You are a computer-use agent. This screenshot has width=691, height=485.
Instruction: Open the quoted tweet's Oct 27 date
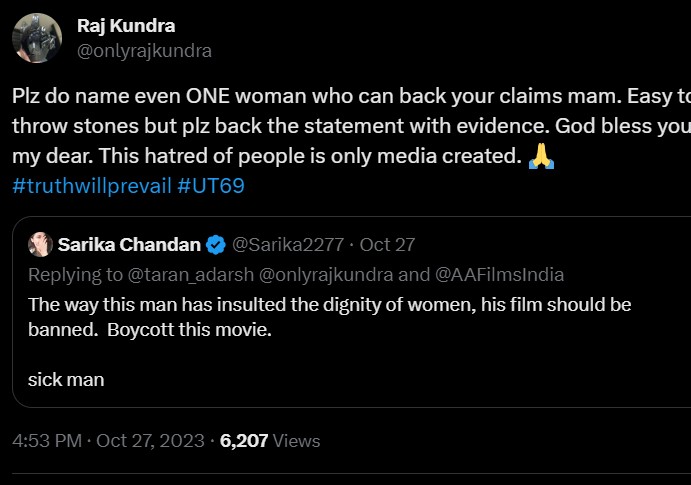[387, 245]
